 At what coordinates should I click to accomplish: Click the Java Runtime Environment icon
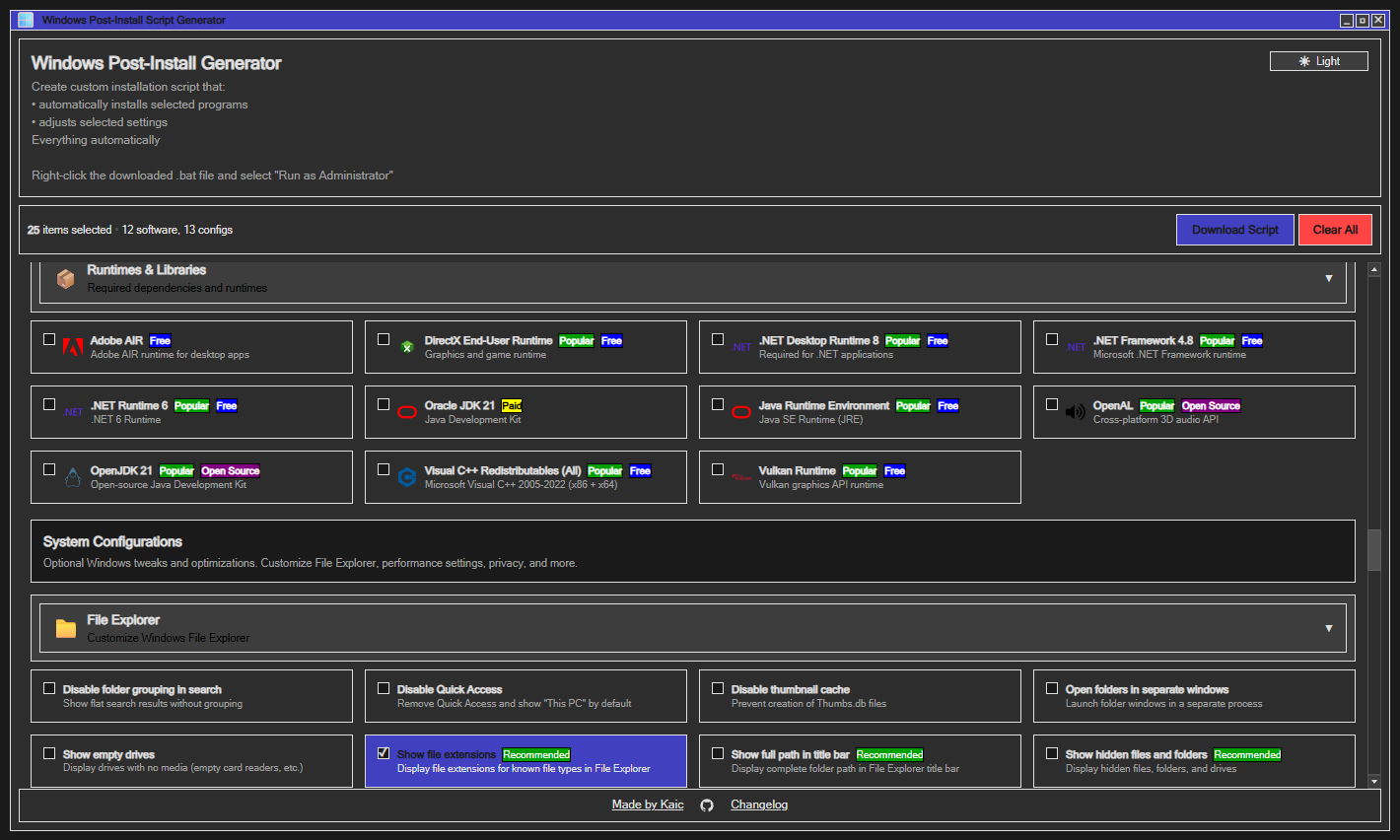tap(740, 411)
